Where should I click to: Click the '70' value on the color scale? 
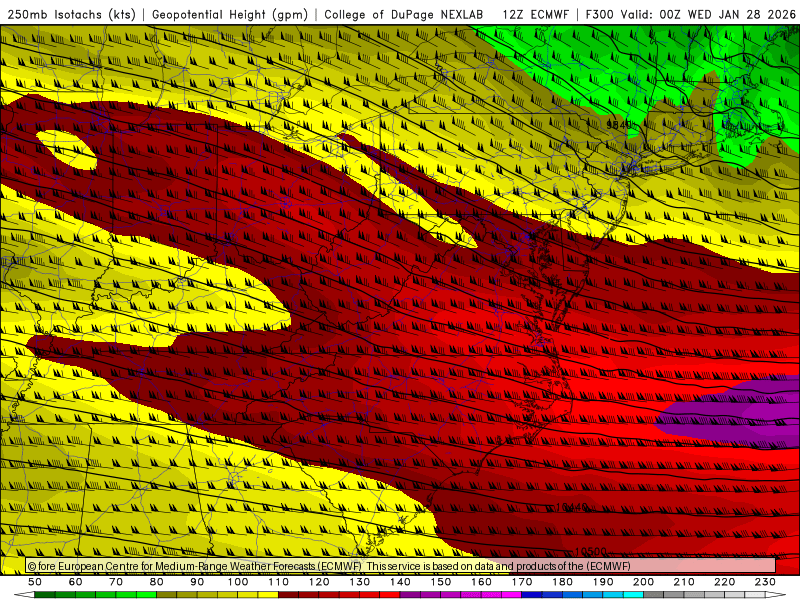point(116,582)
